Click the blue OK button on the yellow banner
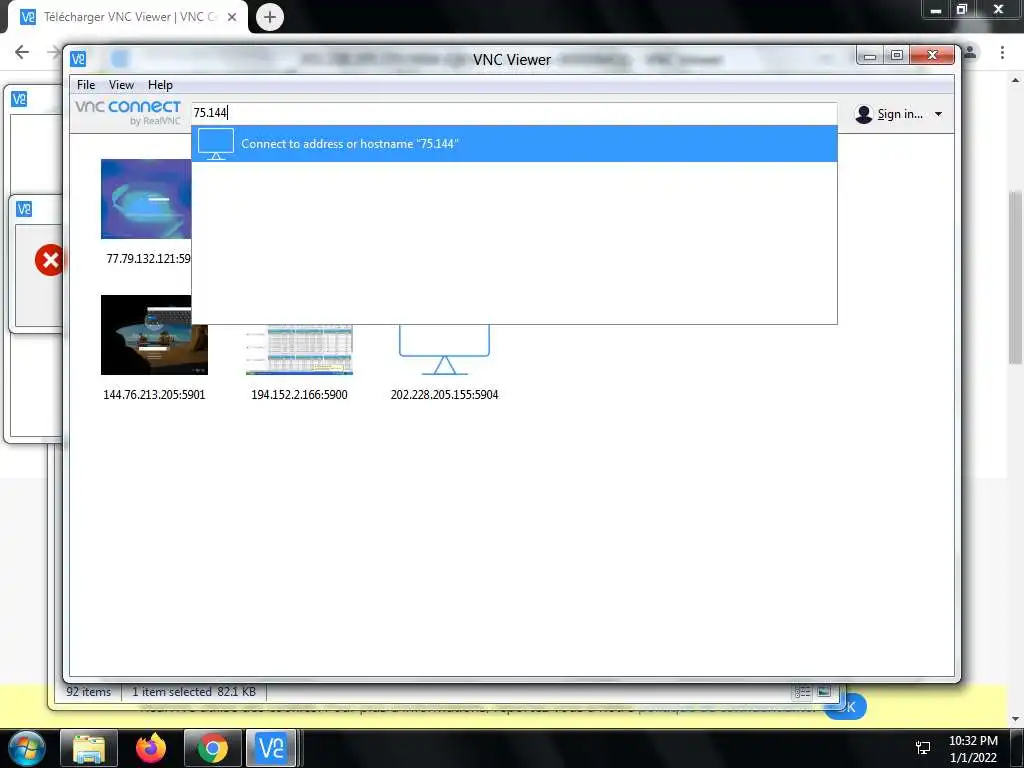The height and width of the screenshot is (768, 1024). (849, 707)
